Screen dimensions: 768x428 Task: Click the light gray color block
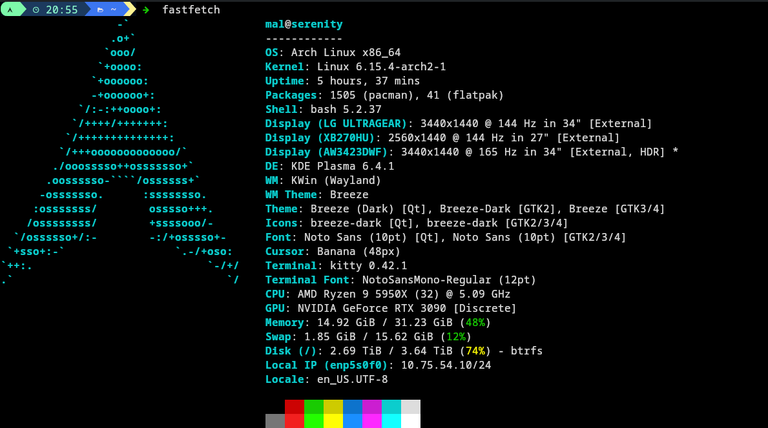[x=410, y=407]
